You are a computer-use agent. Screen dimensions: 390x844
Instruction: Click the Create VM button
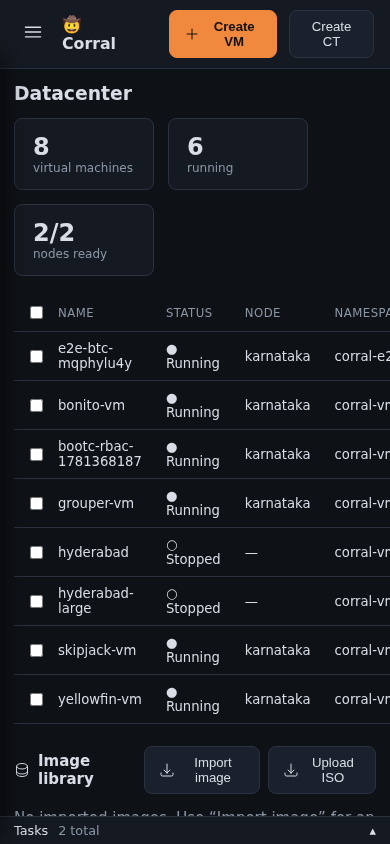click(223, 34)
